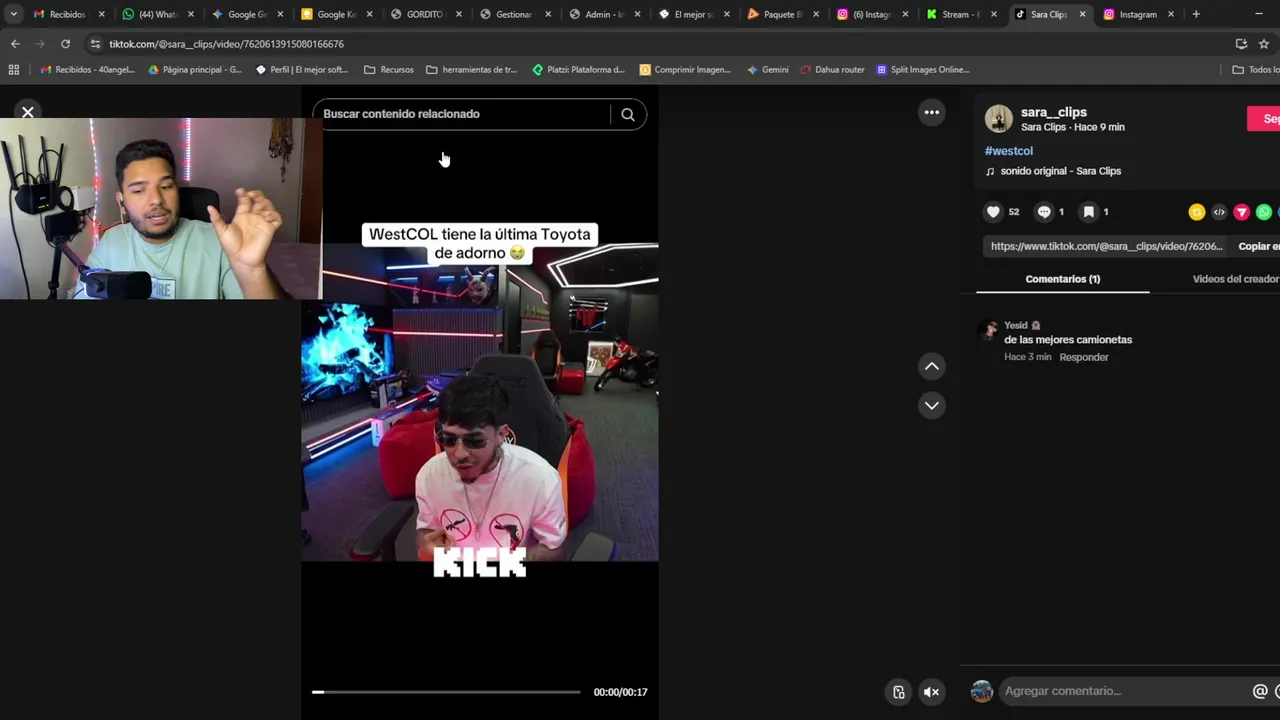Open the Comprimir Imagen bookmark
The width and height of the screenshot is (1280, 720).
coord(685,70)
